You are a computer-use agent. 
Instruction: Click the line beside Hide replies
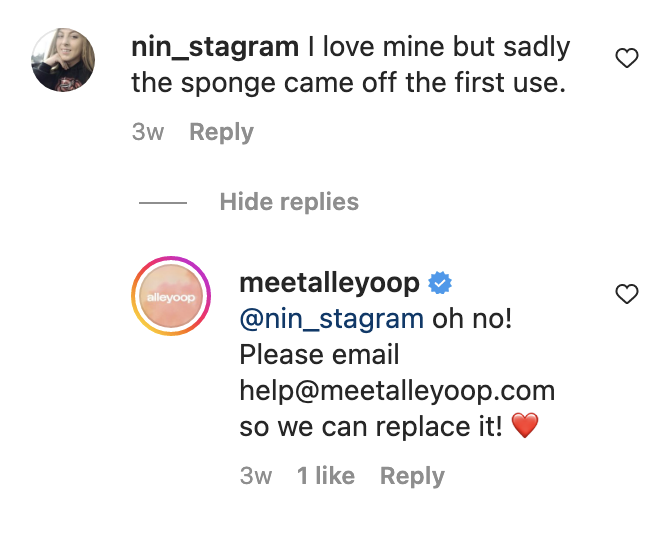(x=163, y=203)
